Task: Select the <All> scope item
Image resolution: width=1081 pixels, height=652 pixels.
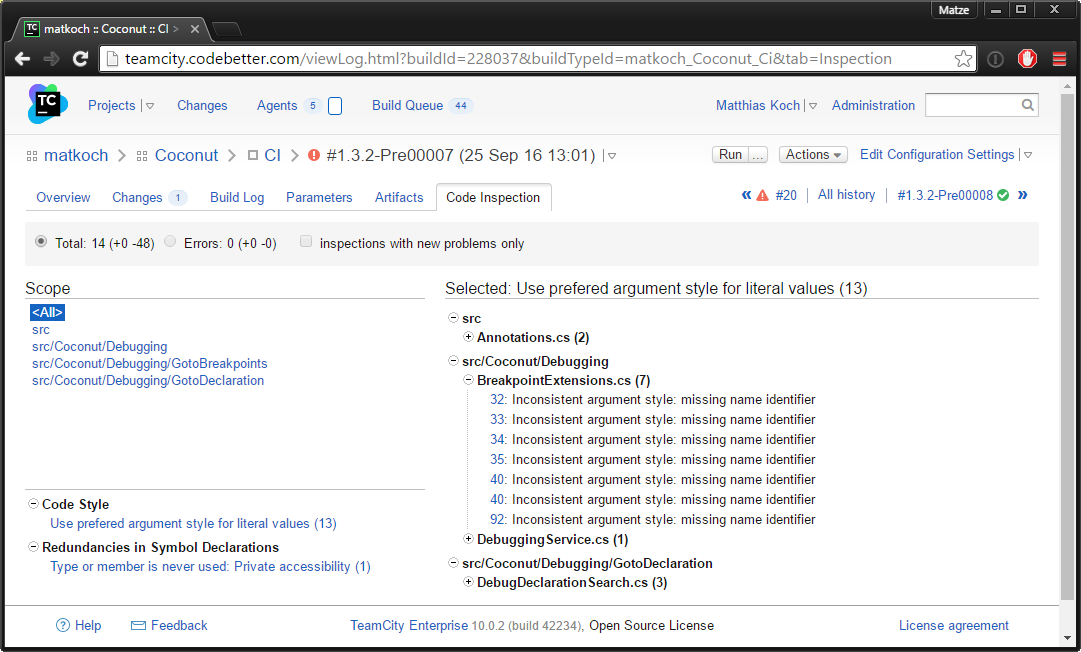Action: point(48,312)
